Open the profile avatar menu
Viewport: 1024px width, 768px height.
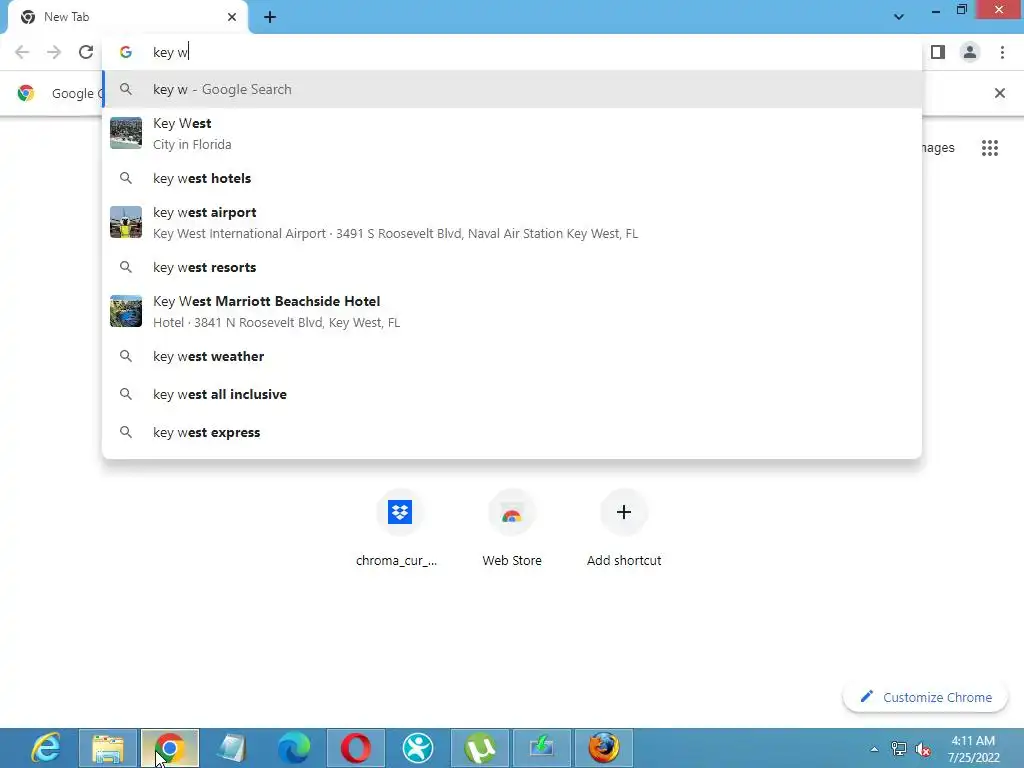[970, 52]
